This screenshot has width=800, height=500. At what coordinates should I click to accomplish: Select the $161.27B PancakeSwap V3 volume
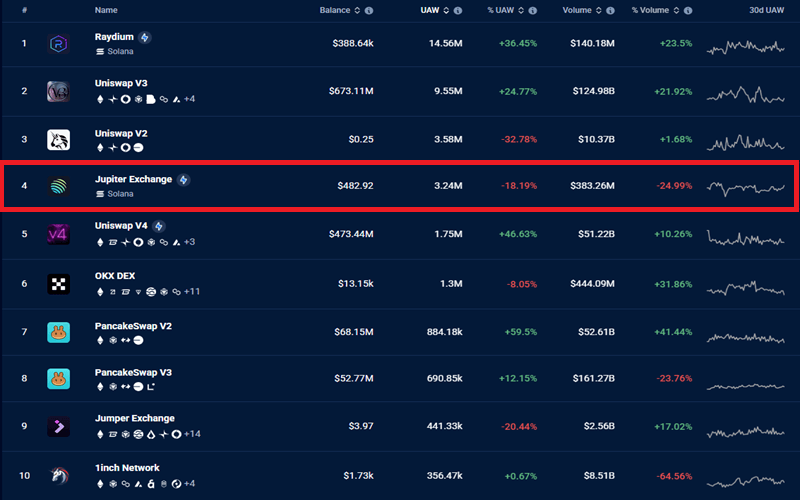tap(593, 379)
